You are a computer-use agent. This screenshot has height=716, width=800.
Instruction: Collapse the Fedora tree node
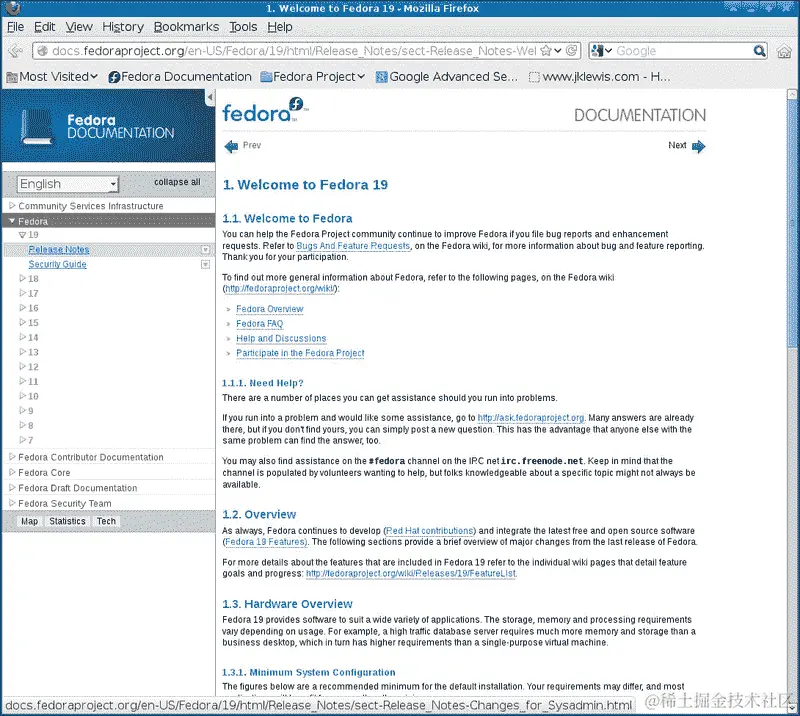pos(12,221)
